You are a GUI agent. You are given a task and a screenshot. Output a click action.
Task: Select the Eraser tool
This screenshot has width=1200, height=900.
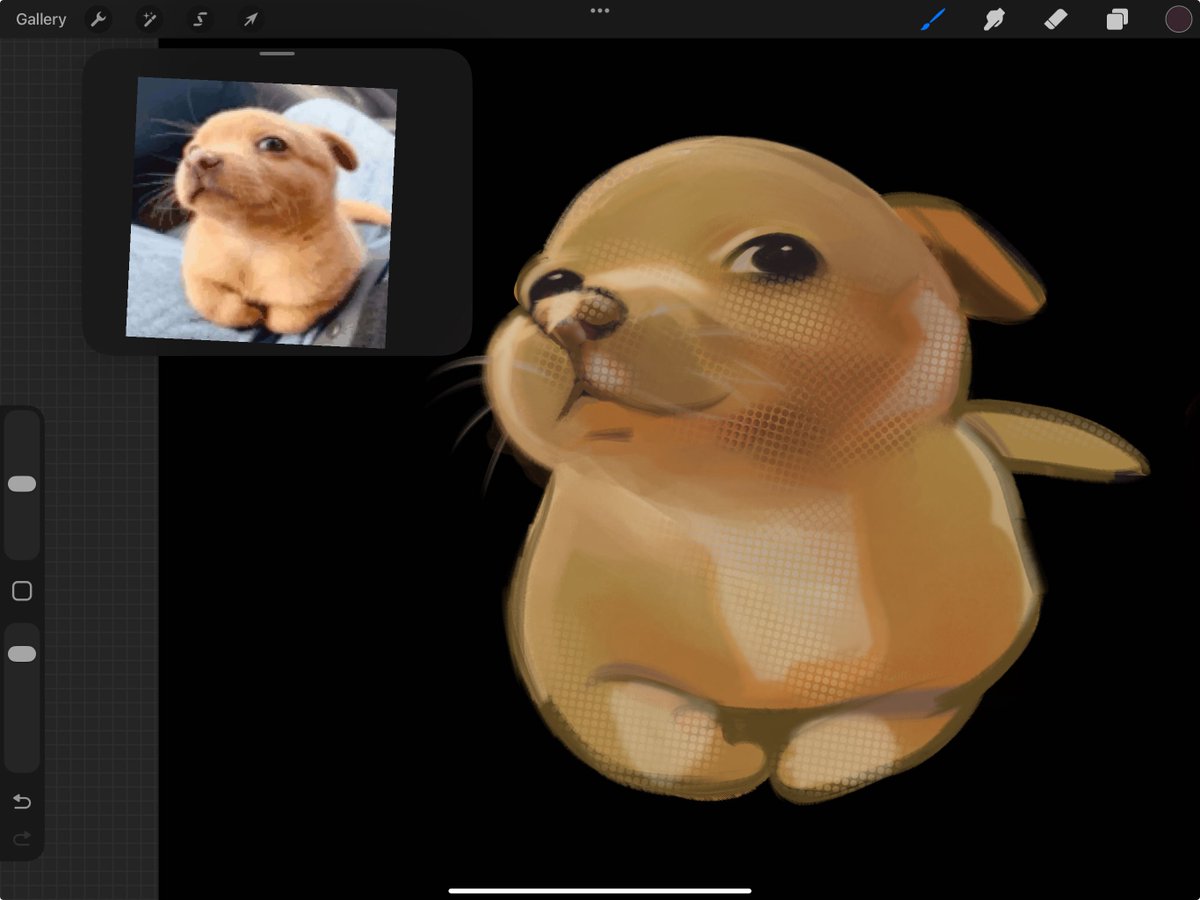(1055, 19)
